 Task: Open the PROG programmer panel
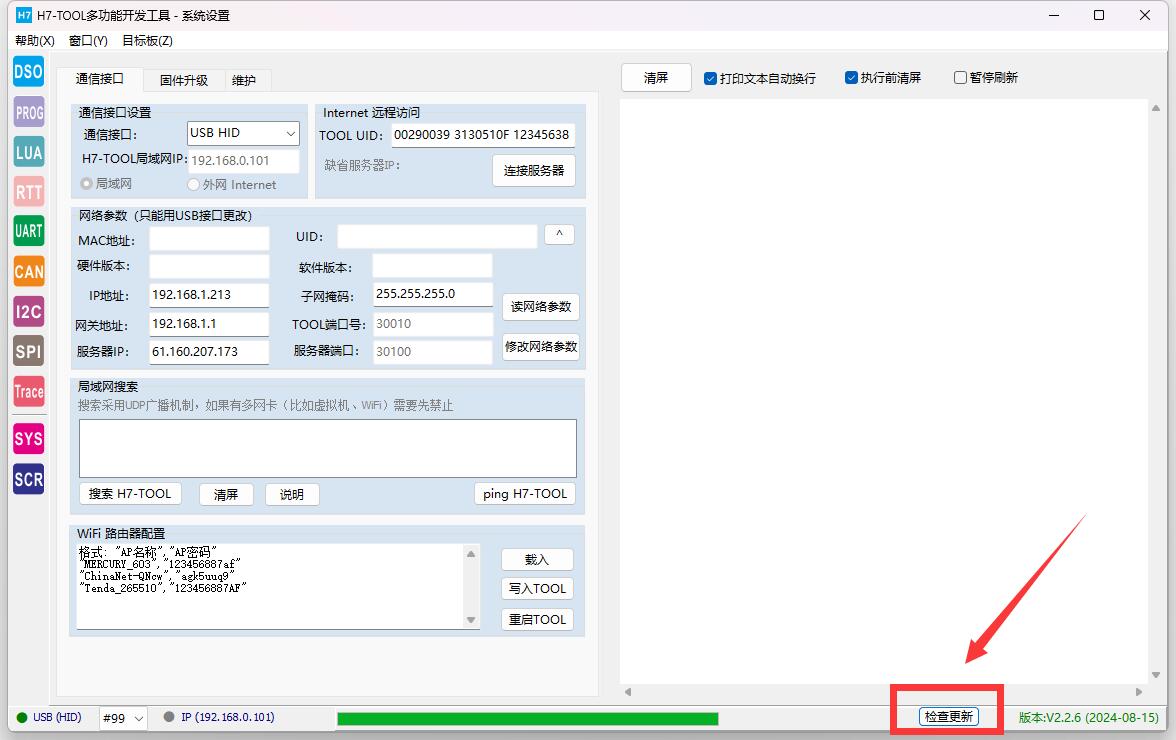coord(28,112)
